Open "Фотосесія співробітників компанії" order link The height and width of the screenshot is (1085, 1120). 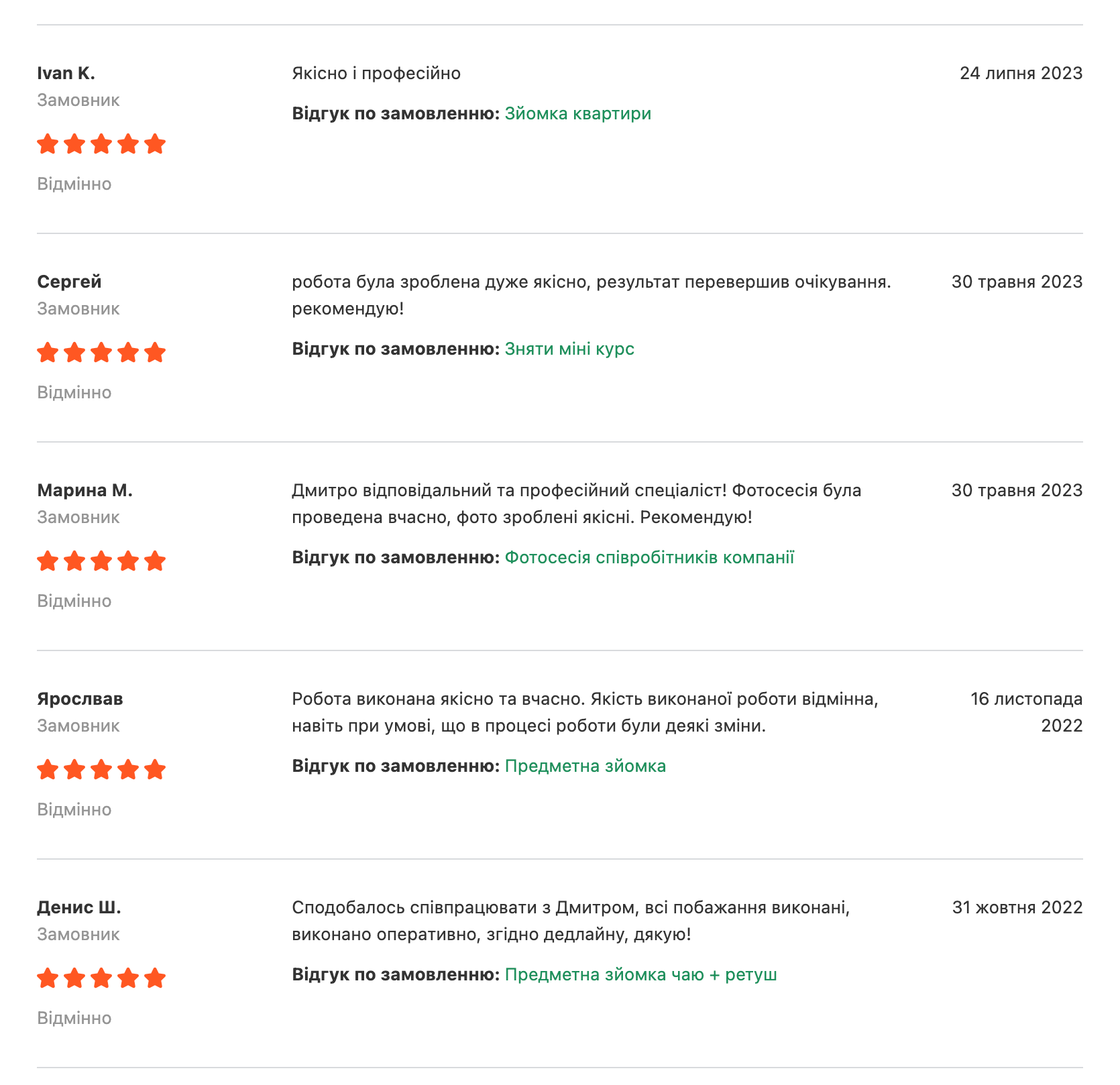click(x=649, y=557)
